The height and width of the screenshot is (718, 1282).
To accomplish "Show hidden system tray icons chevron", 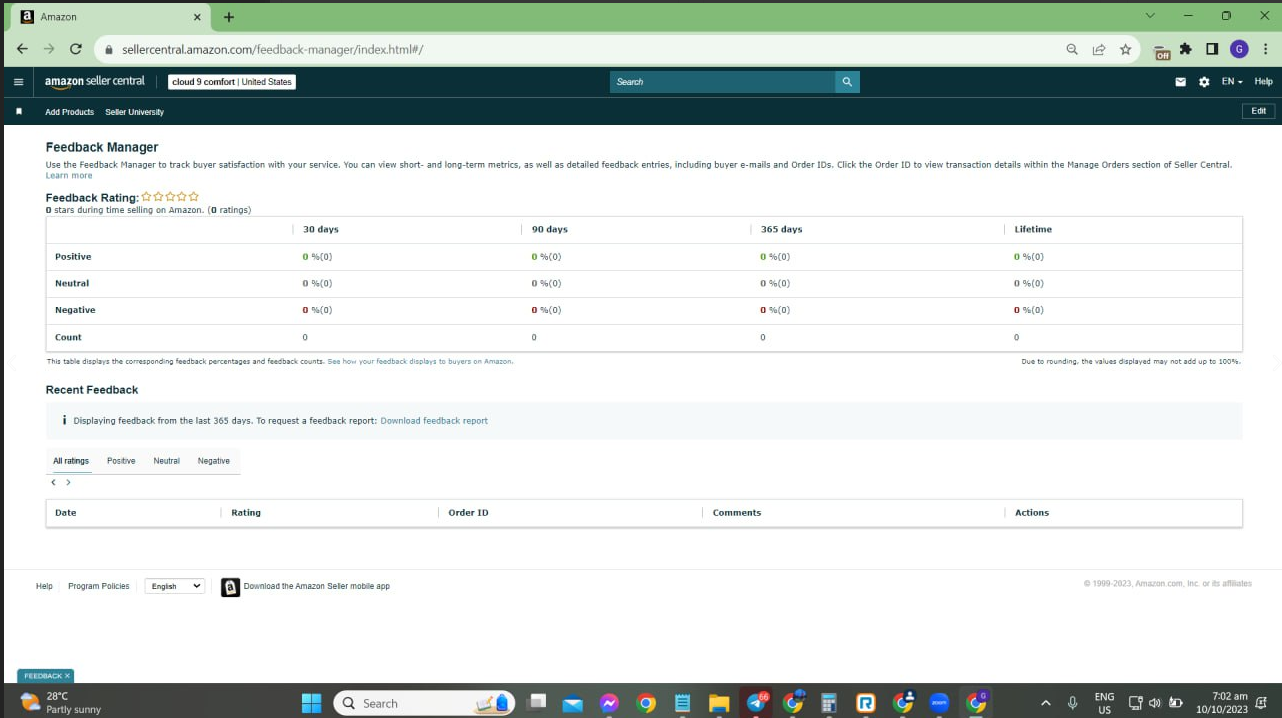I will (1046, 703).
